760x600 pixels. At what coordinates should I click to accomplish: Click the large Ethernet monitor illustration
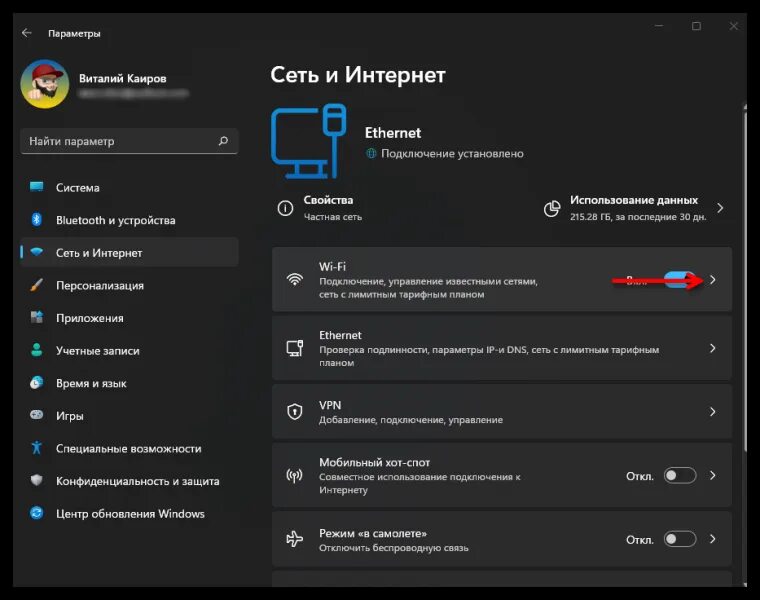pyautogui.click(x=309, y=141)
